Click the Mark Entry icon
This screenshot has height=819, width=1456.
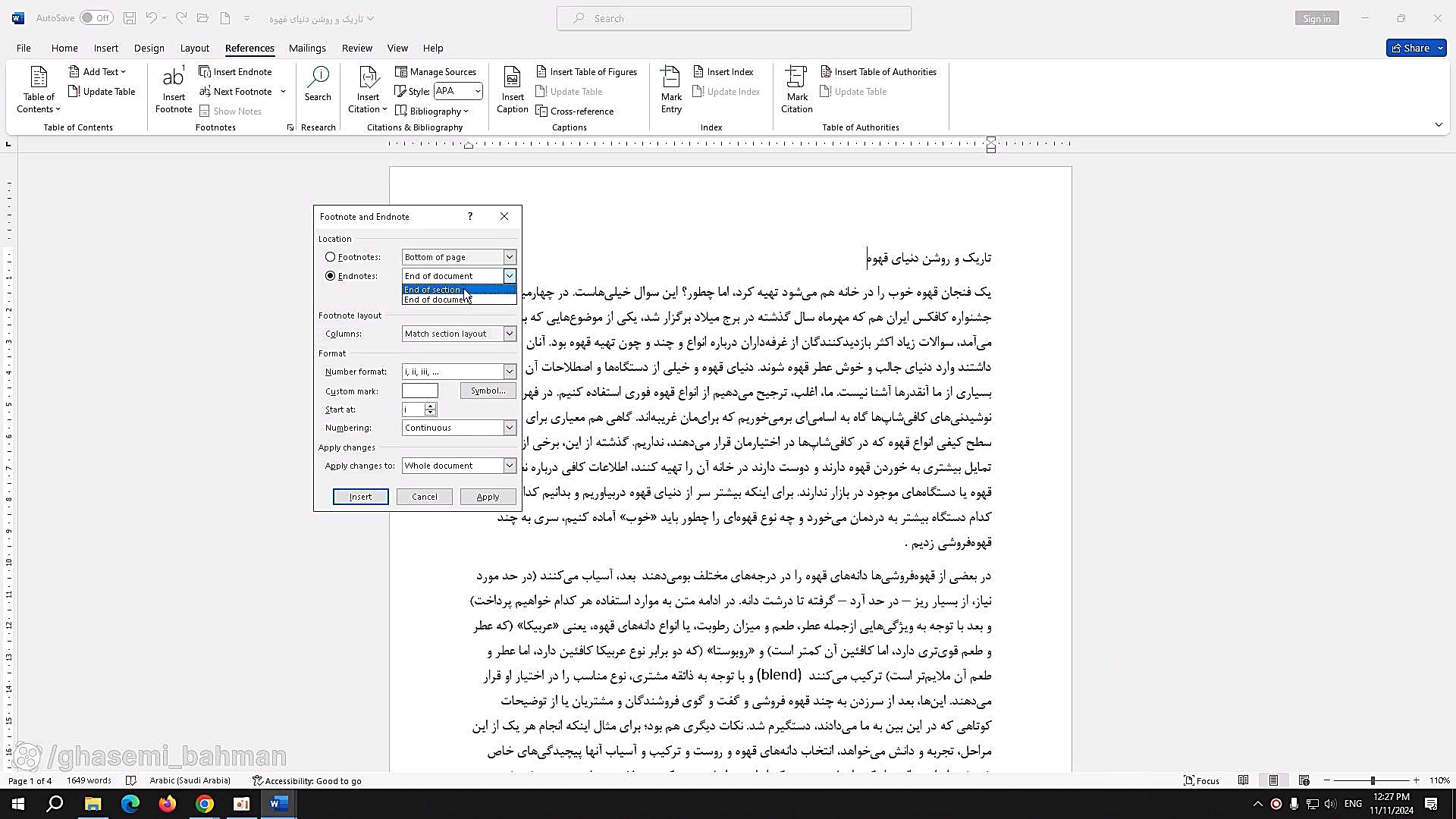point(671,89)
